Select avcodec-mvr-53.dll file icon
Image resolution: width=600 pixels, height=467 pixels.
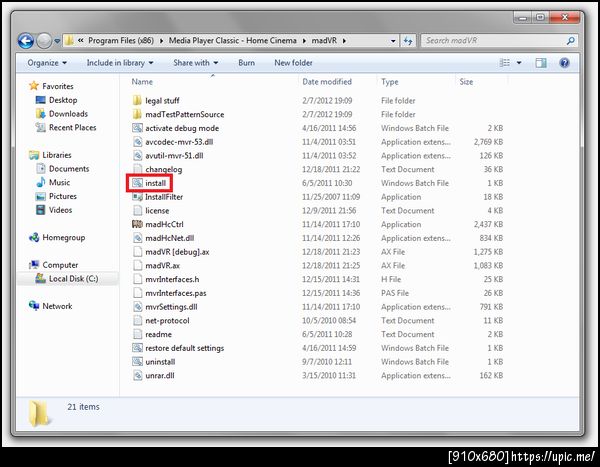tap(137, 142)
